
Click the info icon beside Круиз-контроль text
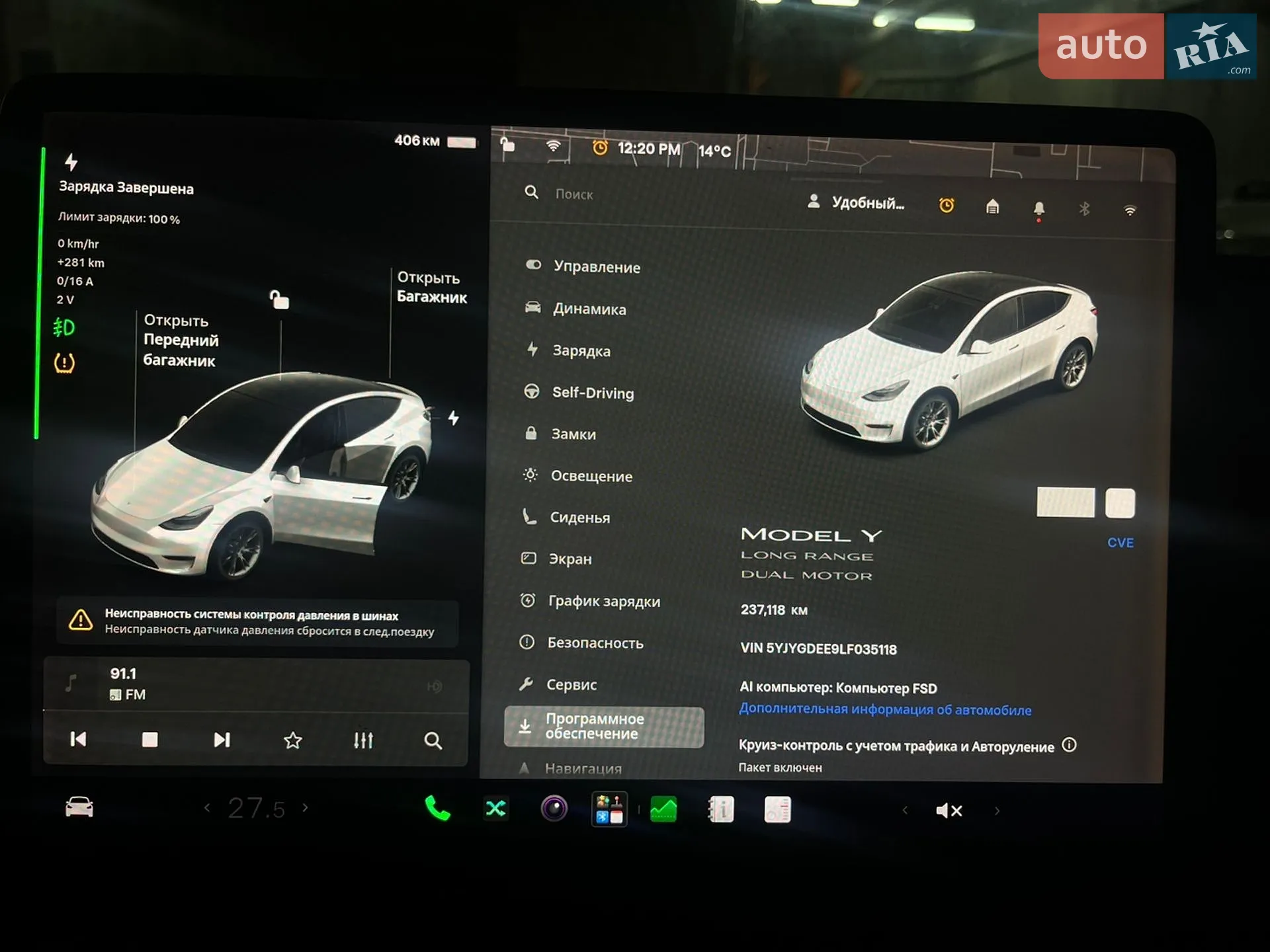pos(1069,745)
